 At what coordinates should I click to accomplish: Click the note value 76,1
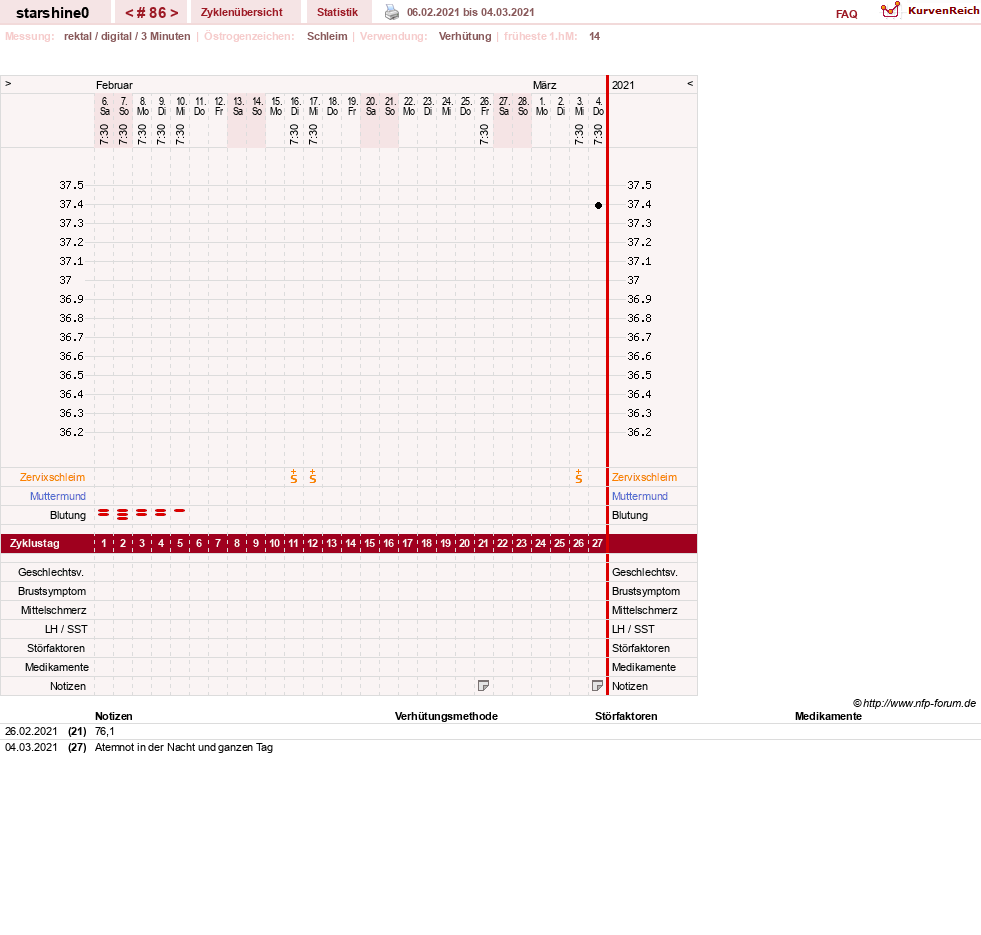(104, 732)
